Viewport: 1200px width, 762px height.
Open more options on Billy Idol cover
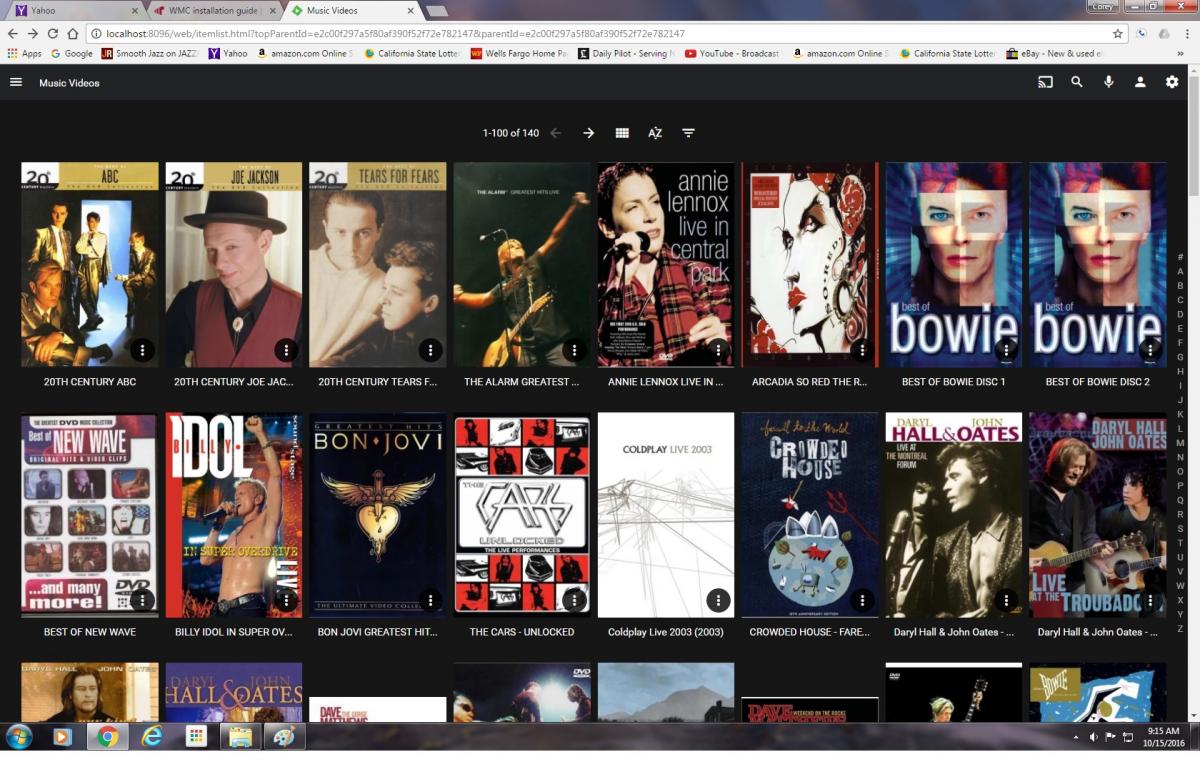point(286,600)
